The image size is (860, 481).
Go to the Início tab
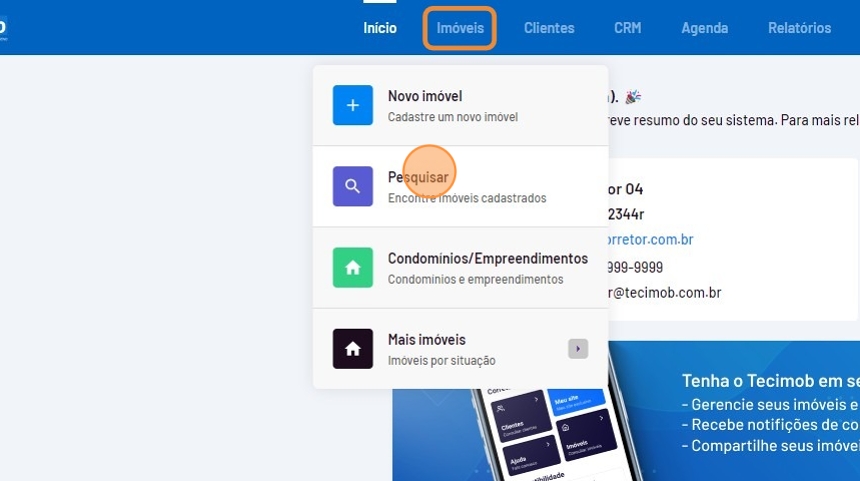[380, 28]
